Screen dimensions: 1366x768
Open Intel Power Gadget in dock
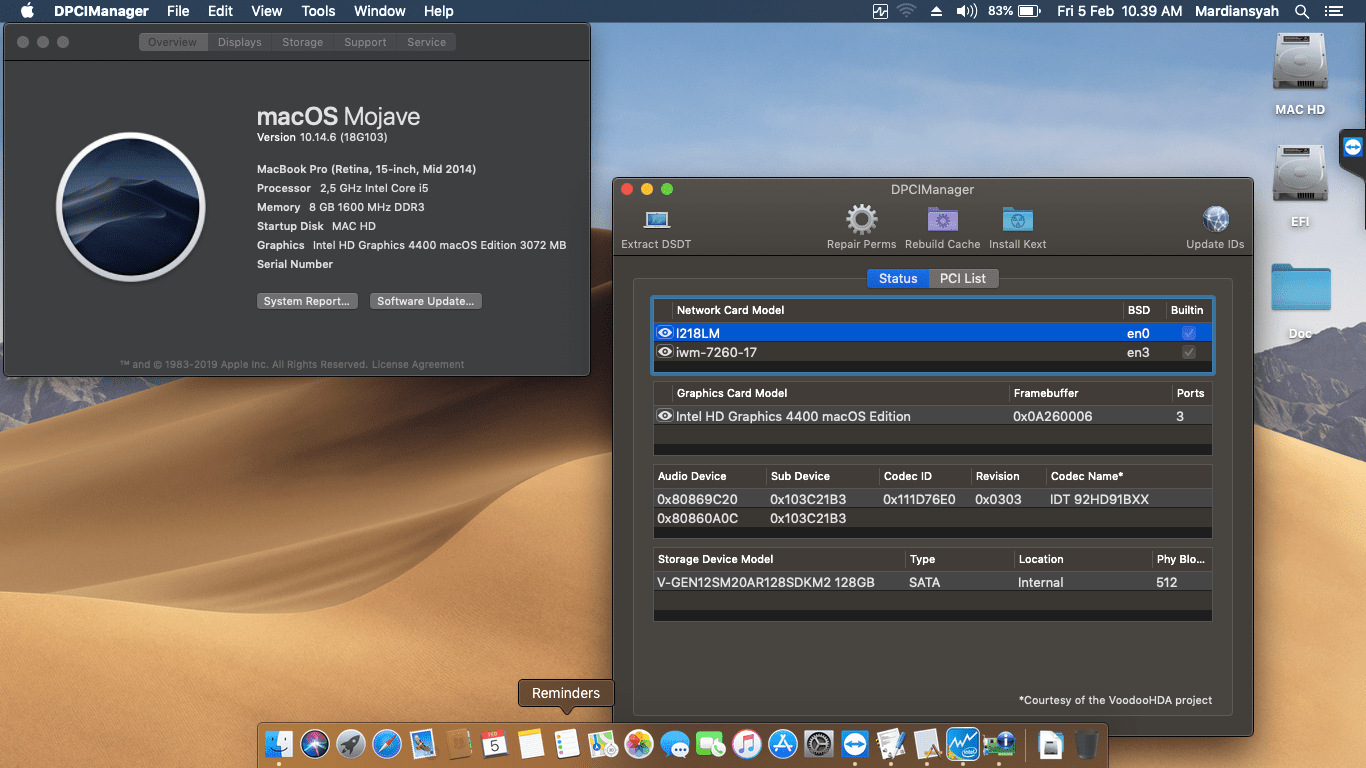point(963,743)
